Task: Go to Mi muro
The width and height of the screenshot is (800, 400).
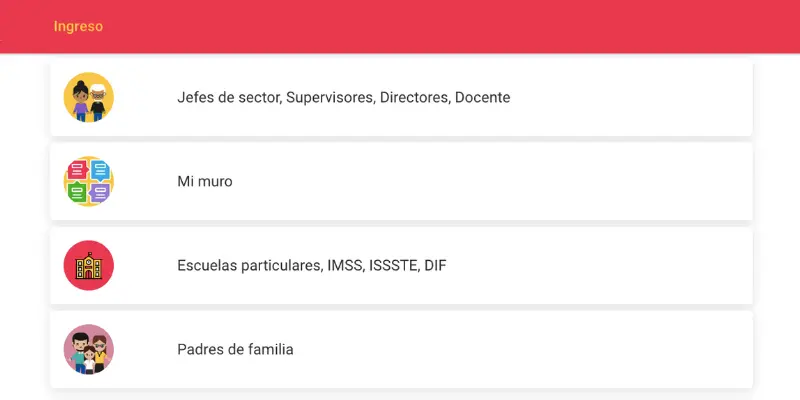Action: click(x=205, y=182)
